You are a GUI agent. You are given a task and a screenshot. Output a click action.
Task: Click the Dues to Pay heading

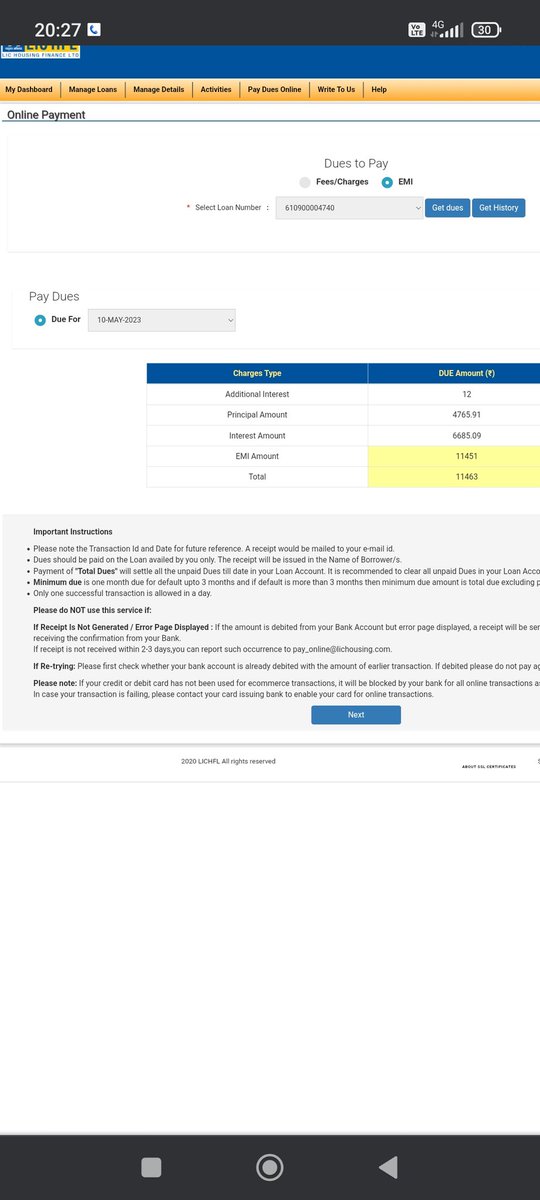tap(356, 163)
